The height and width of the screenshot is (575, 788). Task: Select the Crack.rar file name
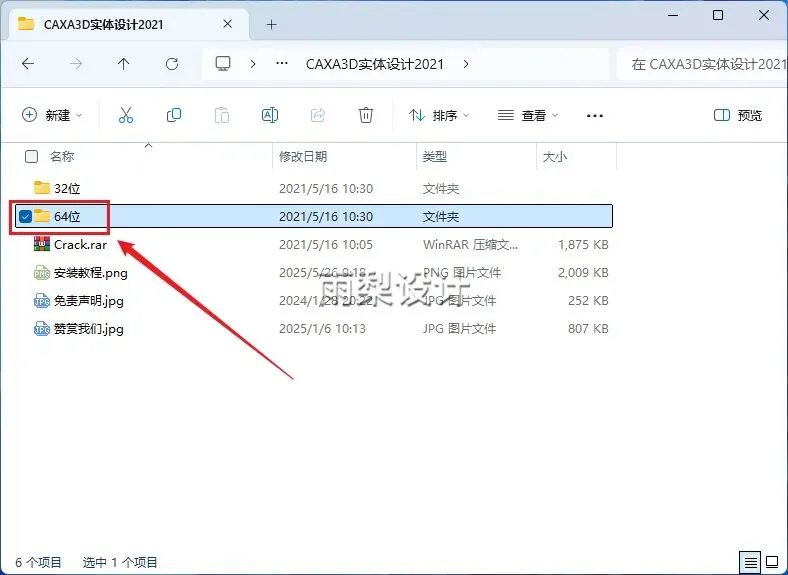80,245
